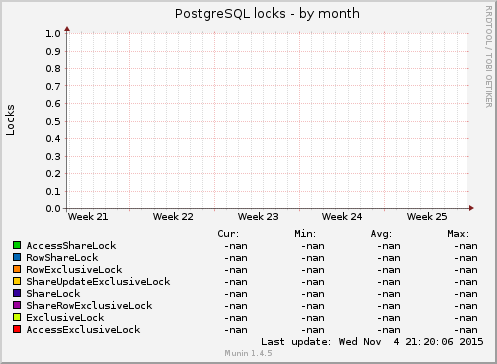Click the Week 24 x-axis label
The width and height of the screenshot is (497, 364).
coord(342,217)
